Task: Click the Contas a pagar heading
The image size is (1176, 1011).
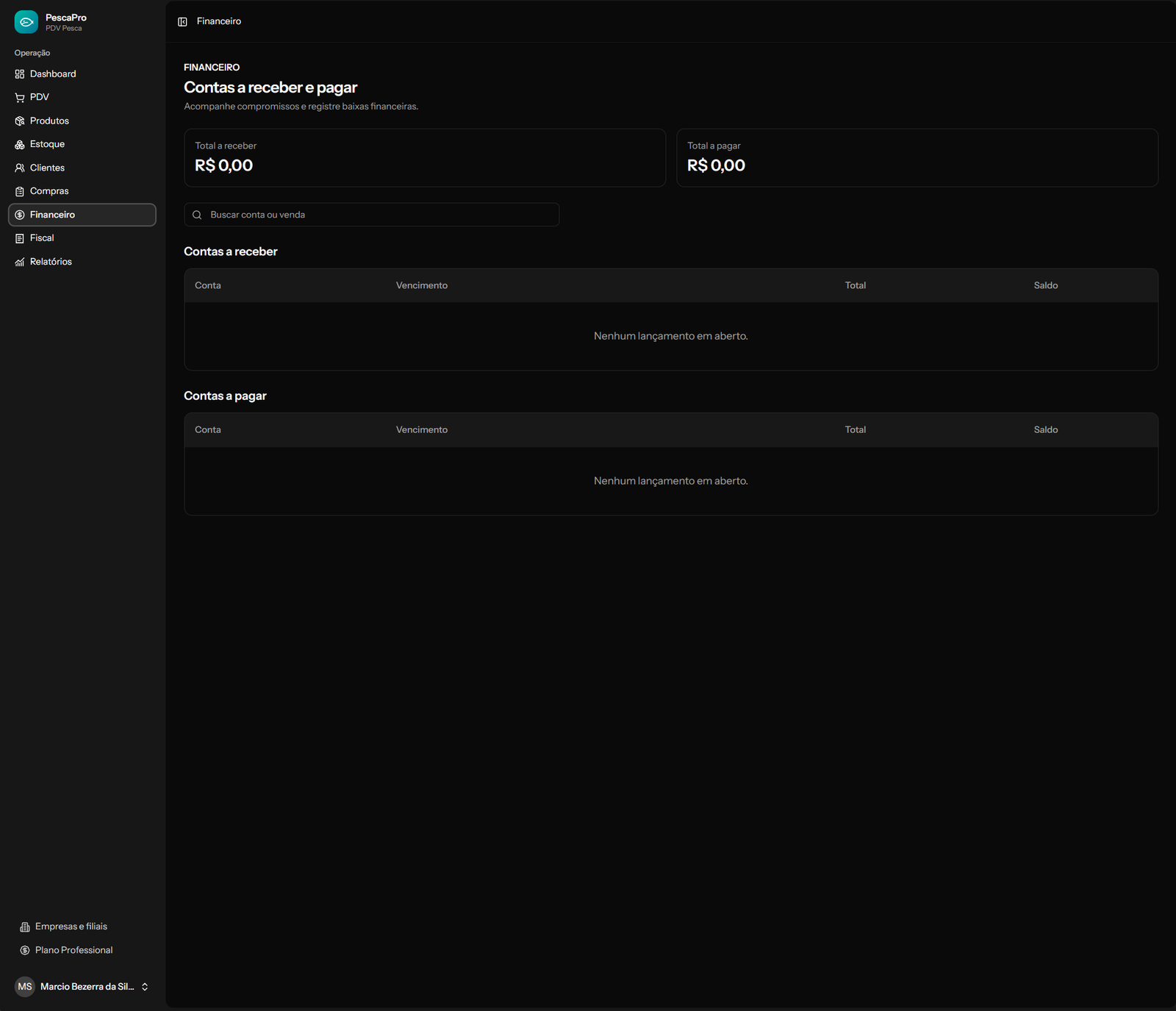Action: (x=225, y=396)
